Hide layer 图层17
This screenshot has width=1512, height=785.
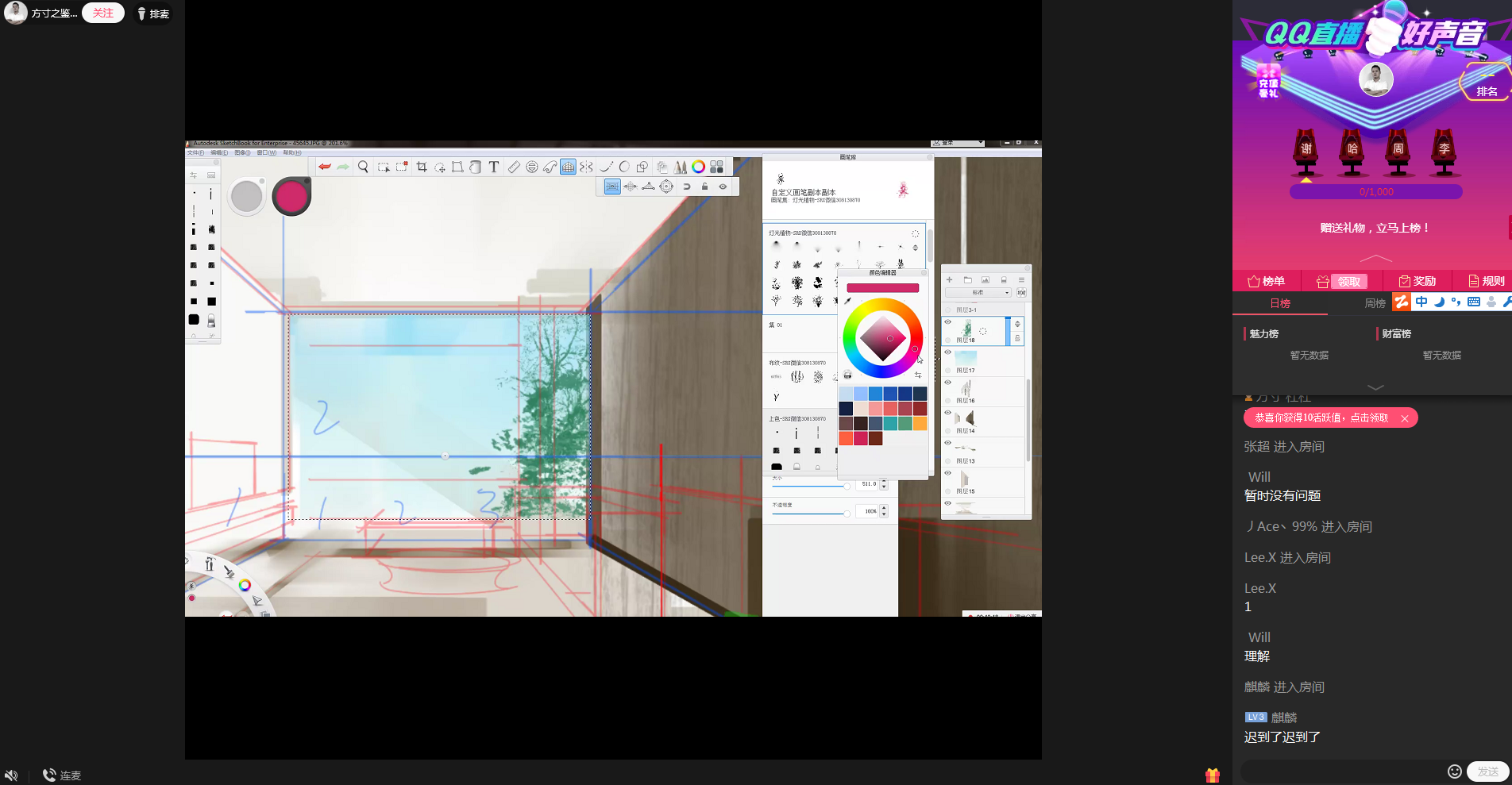point(947,352)
